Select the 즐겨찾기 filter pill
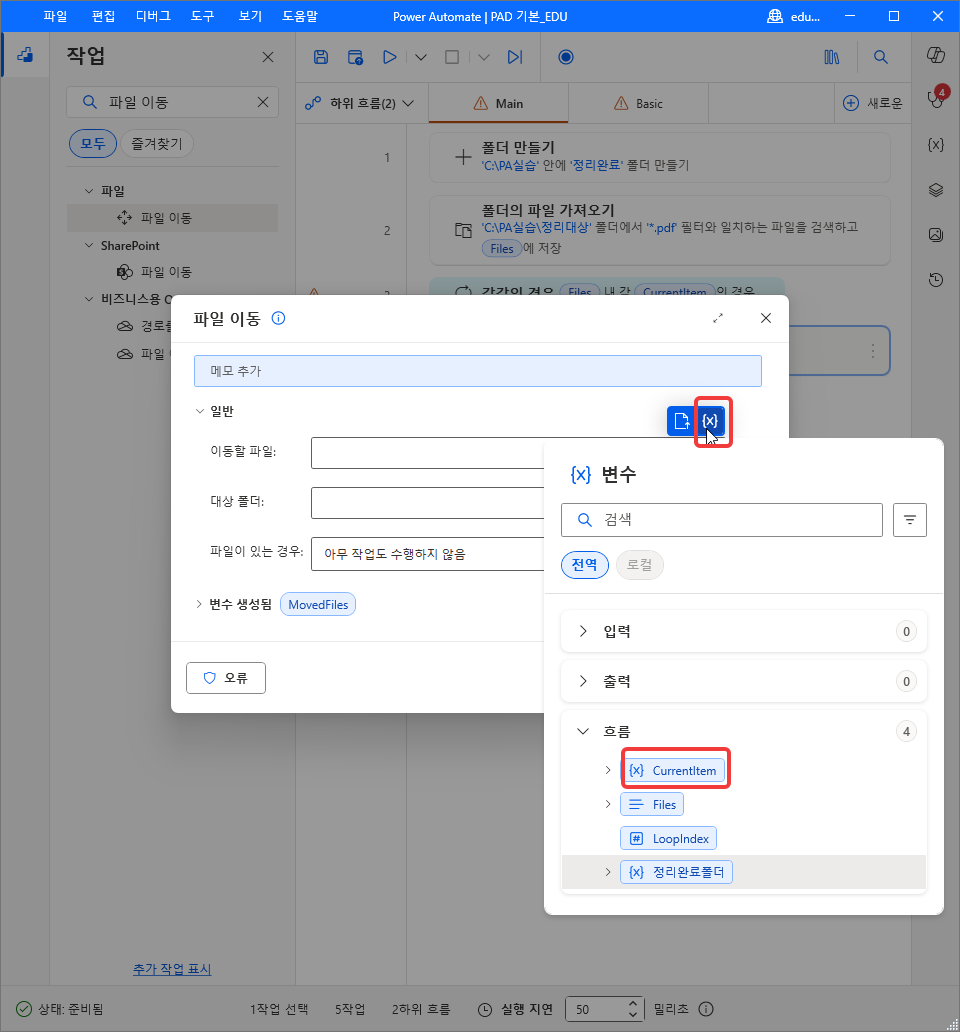This screenshot has height=1032, width=960. pyautogui.click(x=157, y=143)
